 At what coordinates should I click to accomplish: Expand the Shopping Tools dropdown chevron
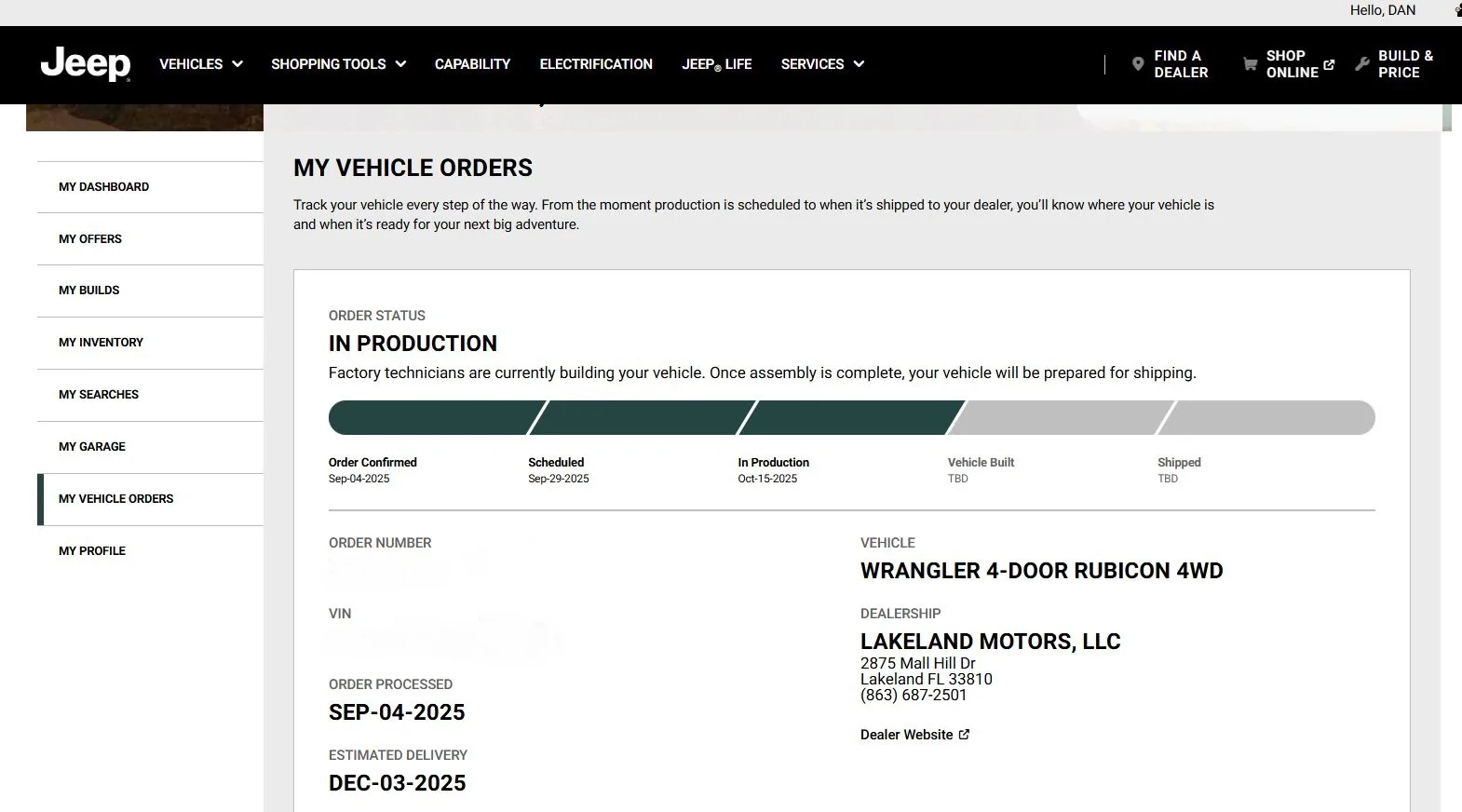point(400,64)
